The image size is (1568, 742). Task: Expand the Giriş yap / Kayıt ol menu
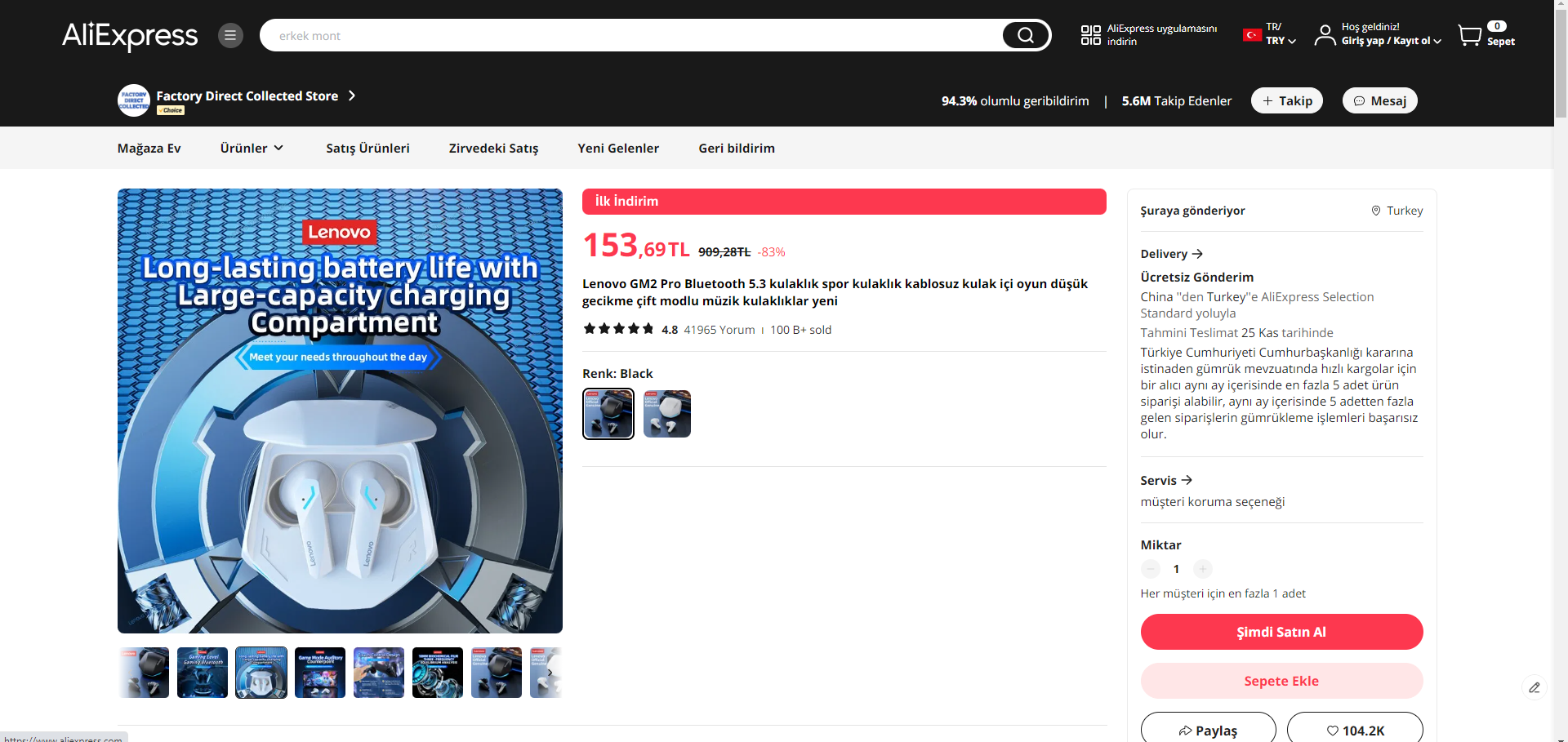pos(1392,41)
